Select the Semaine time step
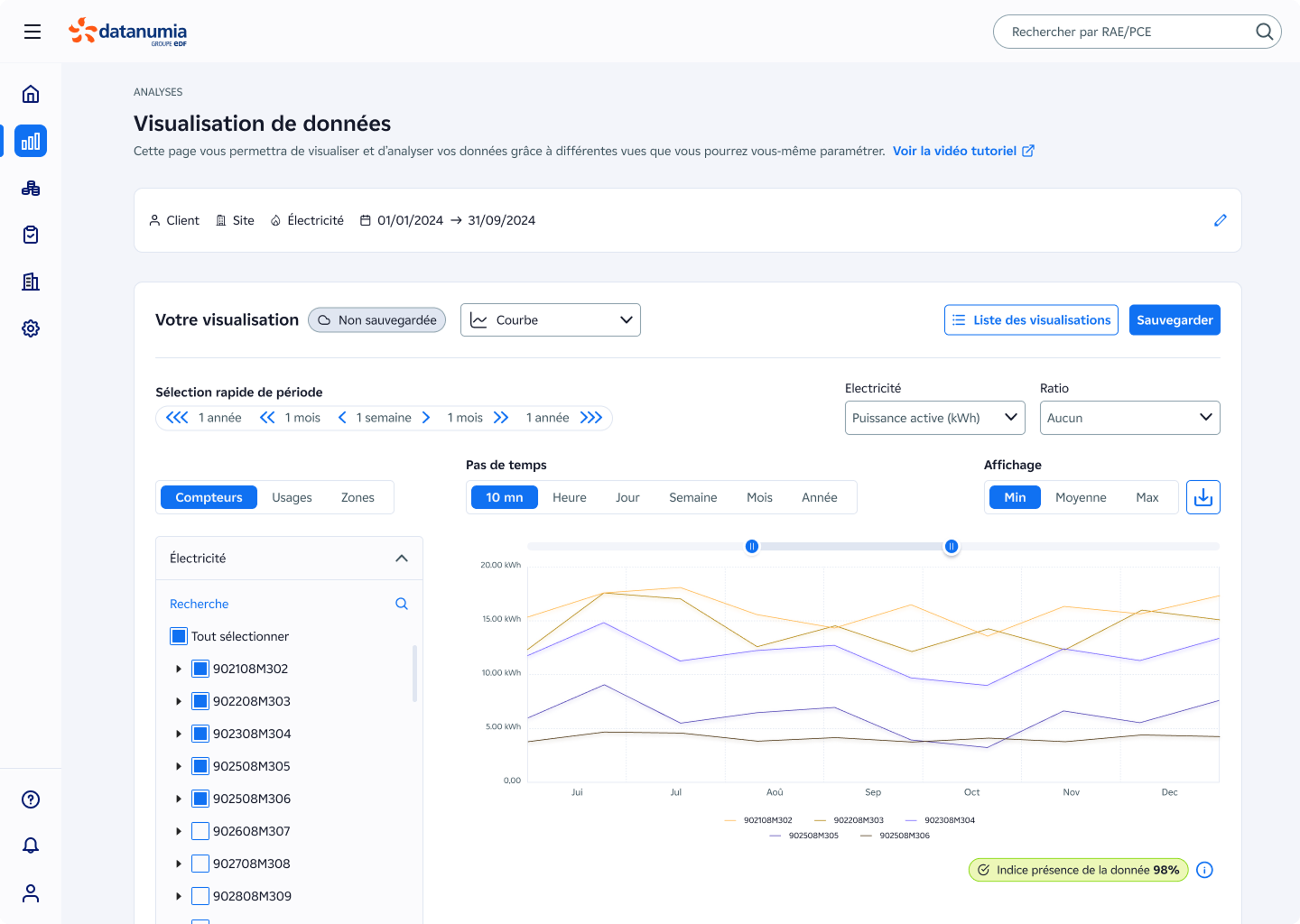The height and width of the screenshot is (924, 1300). [x=692, y=497]
